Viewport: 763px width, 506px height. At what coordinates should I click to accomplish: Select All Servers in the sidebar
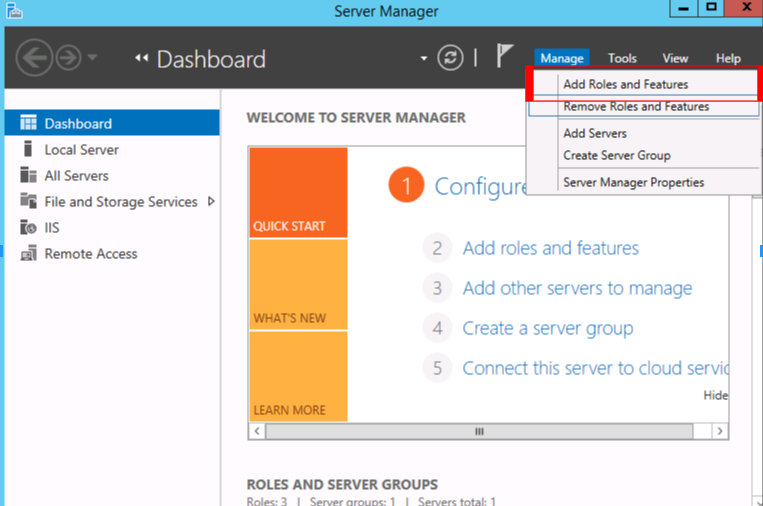(112, 175)
